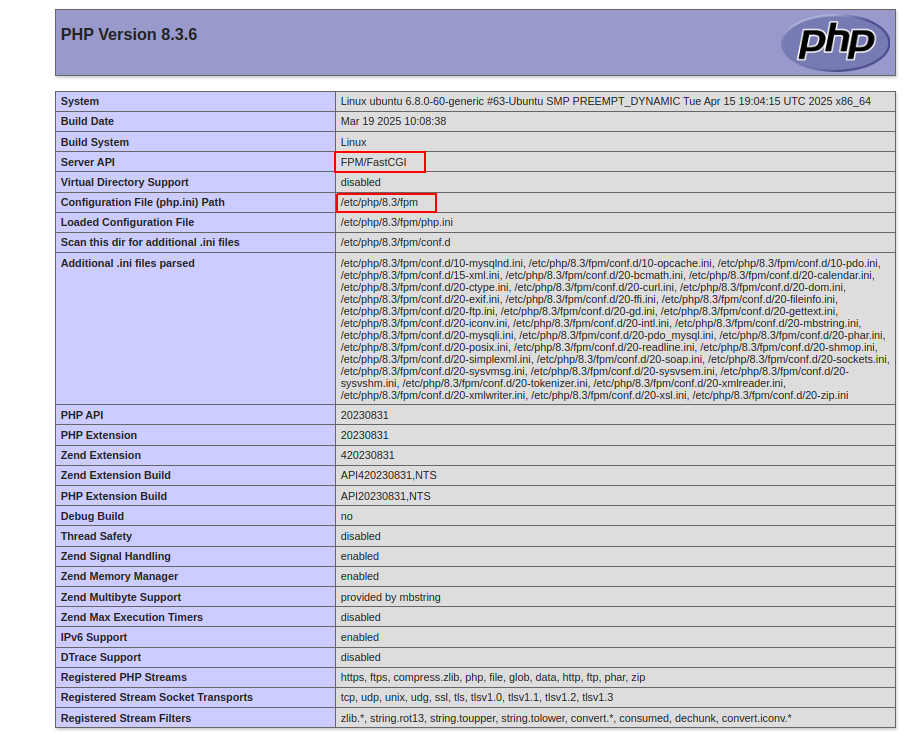Select the Build Date value
This screenshot has width=918, height=733.
point(393,121)
